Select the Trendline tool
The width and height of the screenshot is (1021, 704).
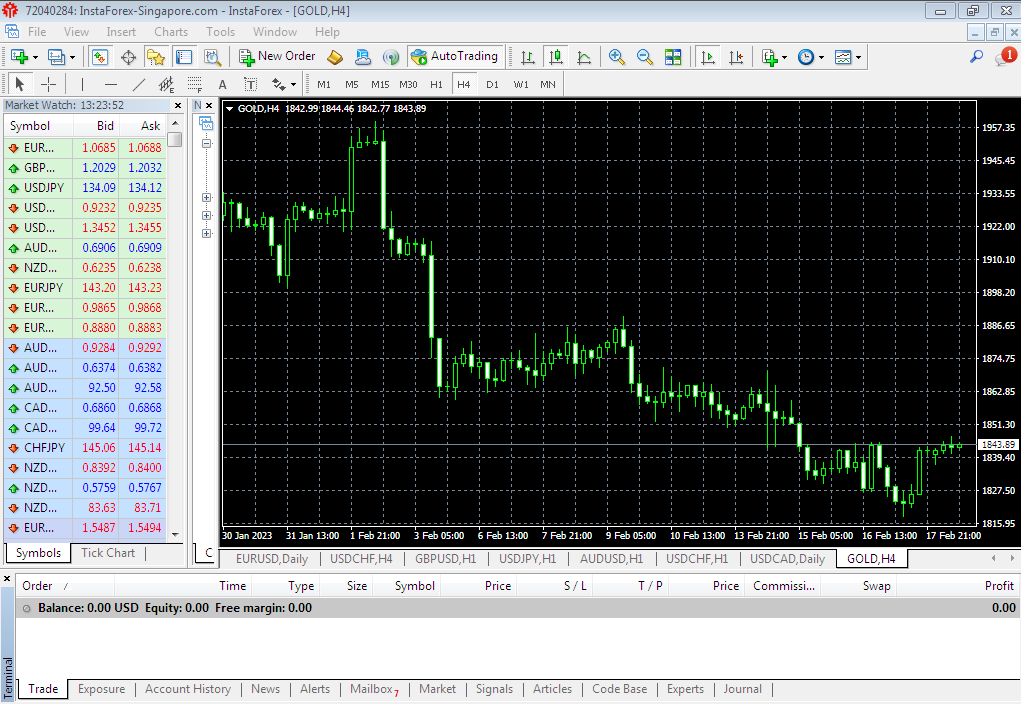pyautogui.click(x=139, y=84)
